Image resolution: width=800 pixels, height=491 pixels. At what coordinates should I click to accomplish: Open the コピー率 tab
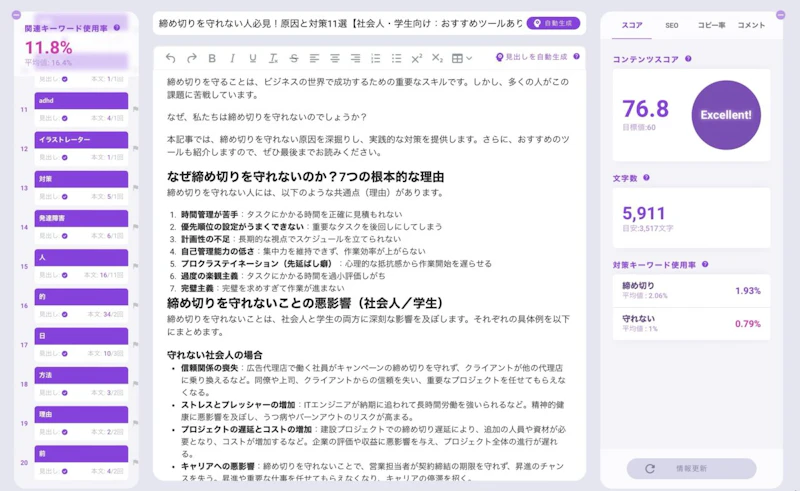pos(711,25)
